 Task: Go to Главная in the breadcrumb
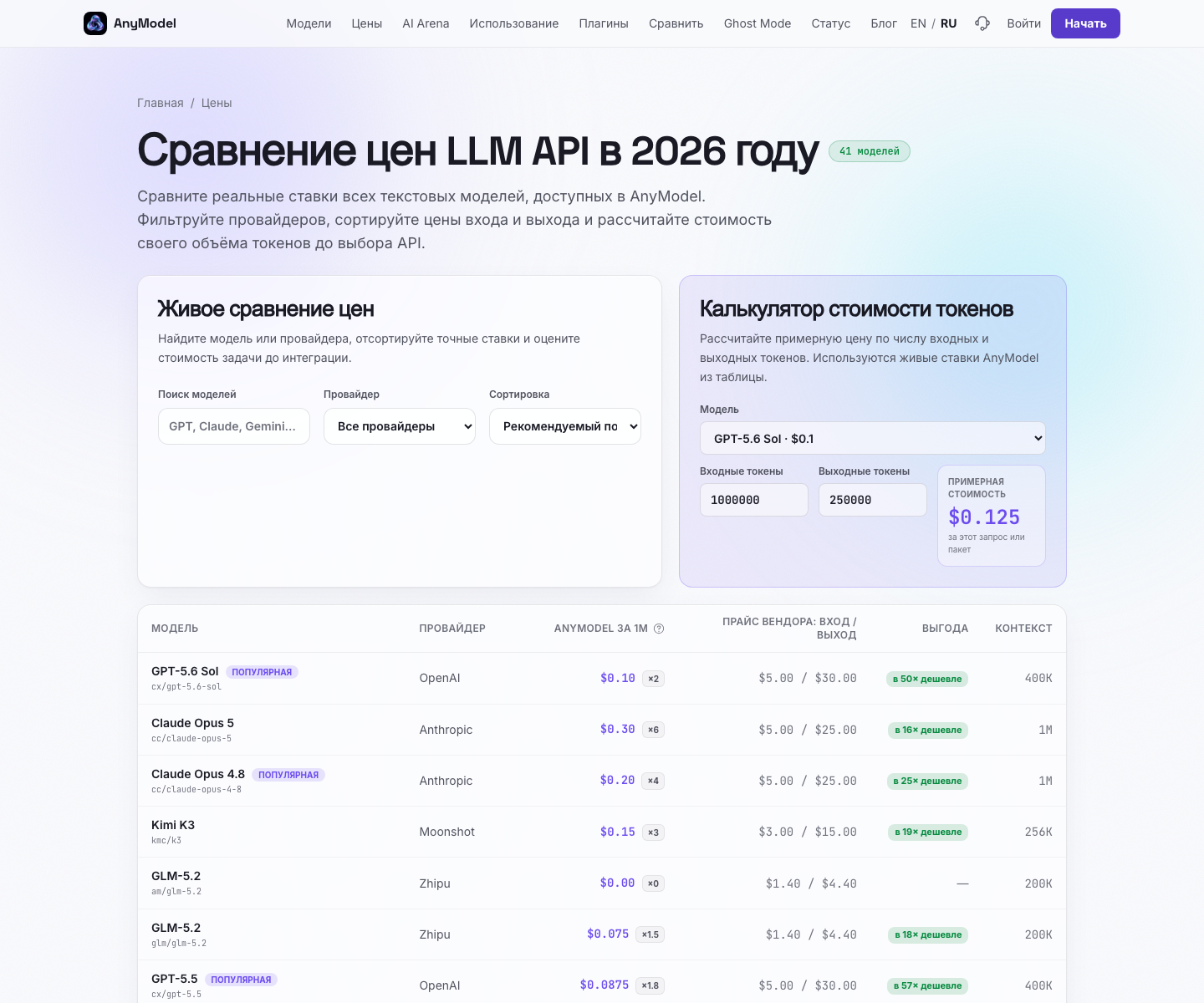pos(161,103)
